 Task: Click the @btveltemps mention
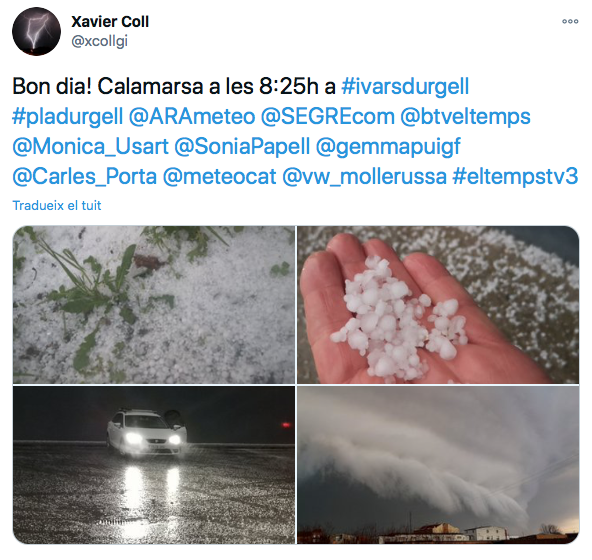click(465, 116)
